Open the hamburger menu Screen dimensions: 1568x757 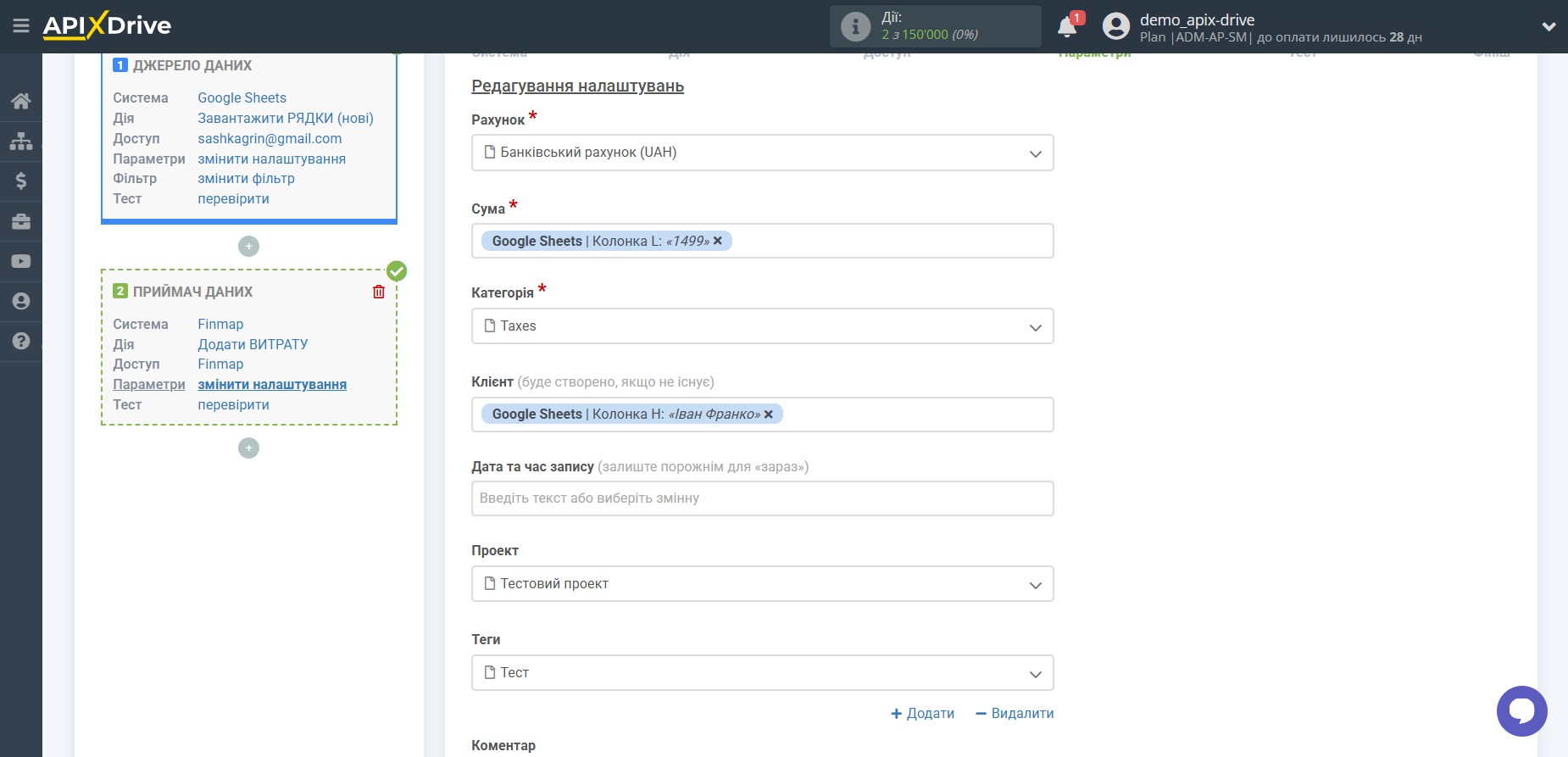(x=21, y=25)
